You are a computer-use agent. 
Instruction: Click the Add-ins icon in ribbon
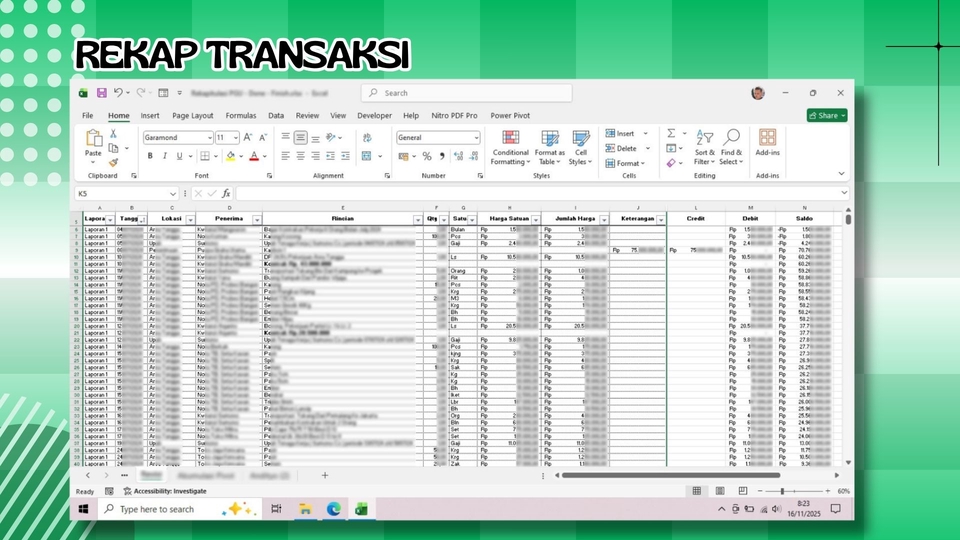[x=767, y=142]
